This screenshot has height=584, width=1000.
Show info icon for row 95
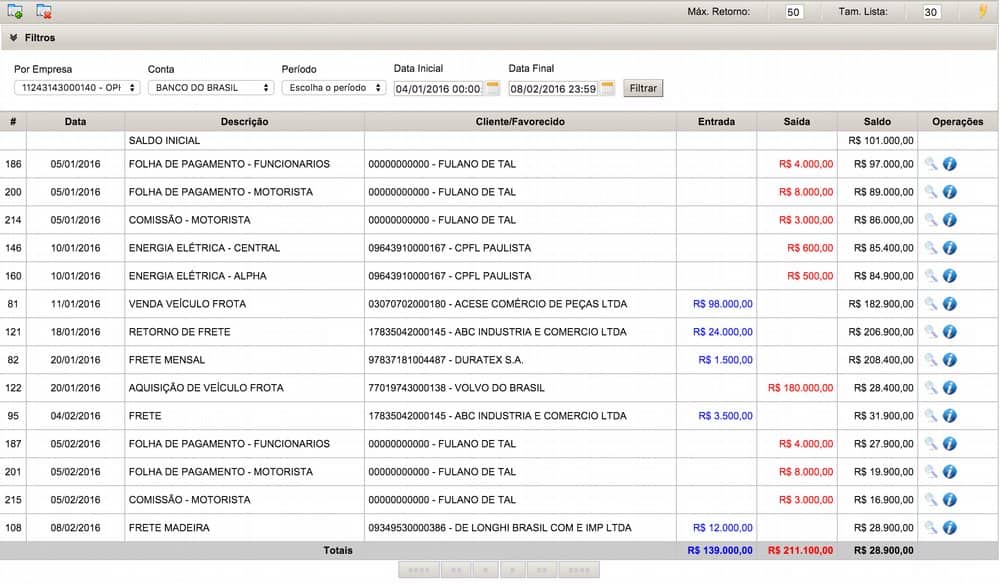click(950, 416)
